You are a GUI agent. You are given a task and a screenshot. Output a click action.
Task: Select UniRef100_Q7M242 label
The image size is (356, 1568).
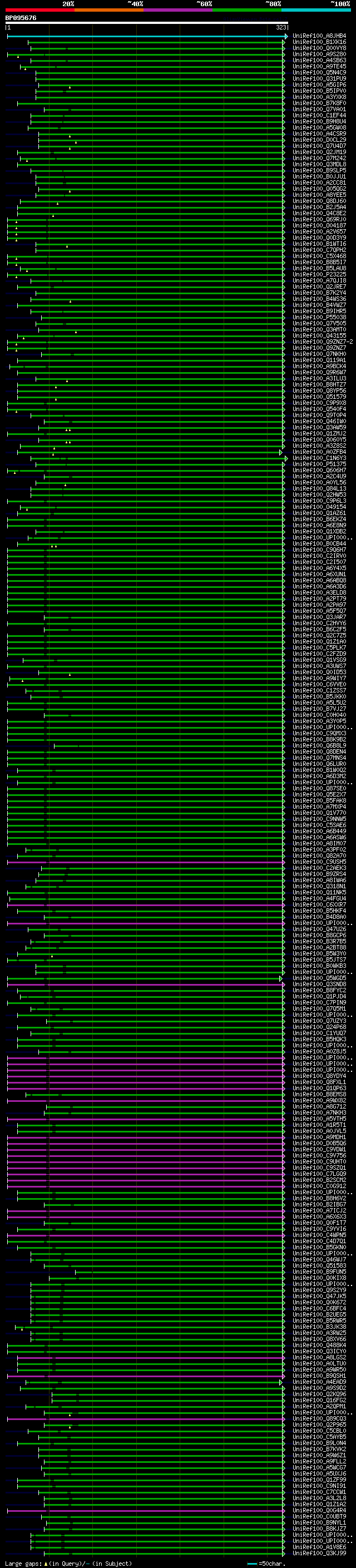click(x=319, y=159)
